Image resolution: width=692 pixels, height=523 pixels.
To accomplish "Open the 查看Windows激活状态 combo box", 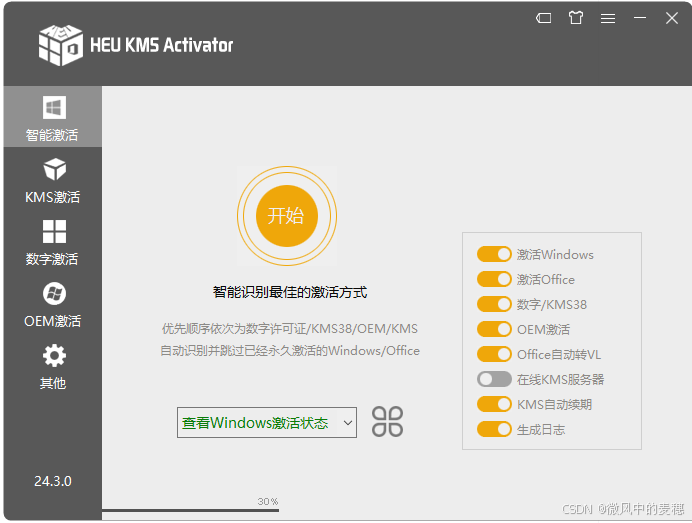I will (267, 422).
